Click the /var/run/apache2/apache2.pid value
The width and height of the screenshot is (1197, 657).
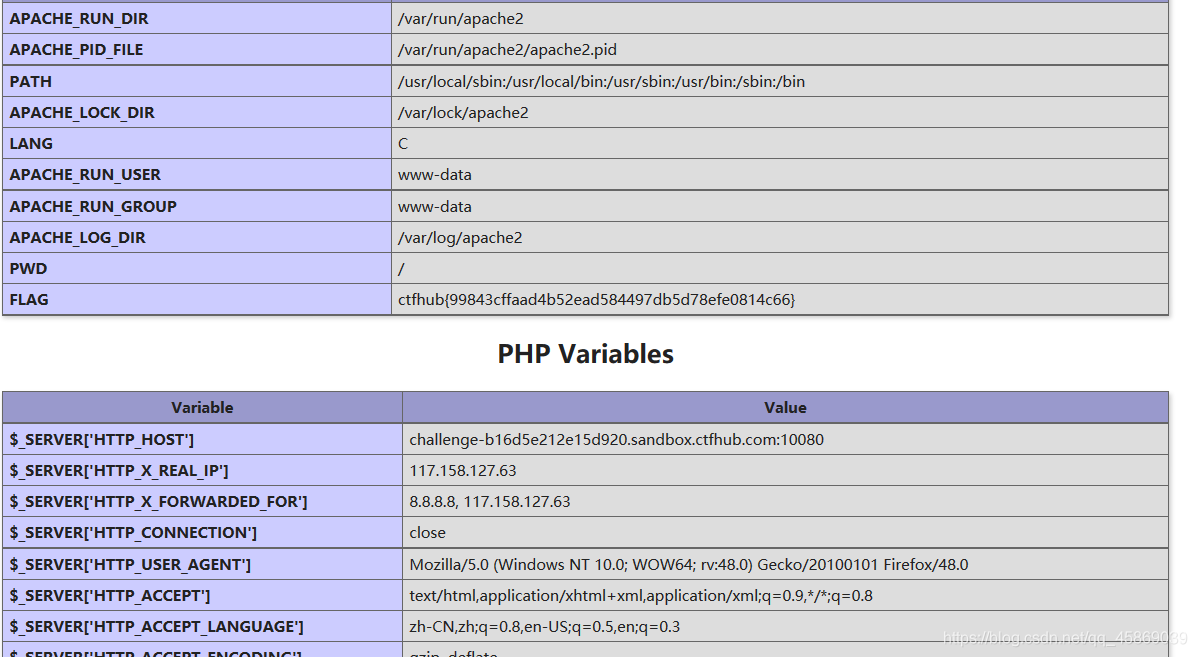(x=507, y=50)
